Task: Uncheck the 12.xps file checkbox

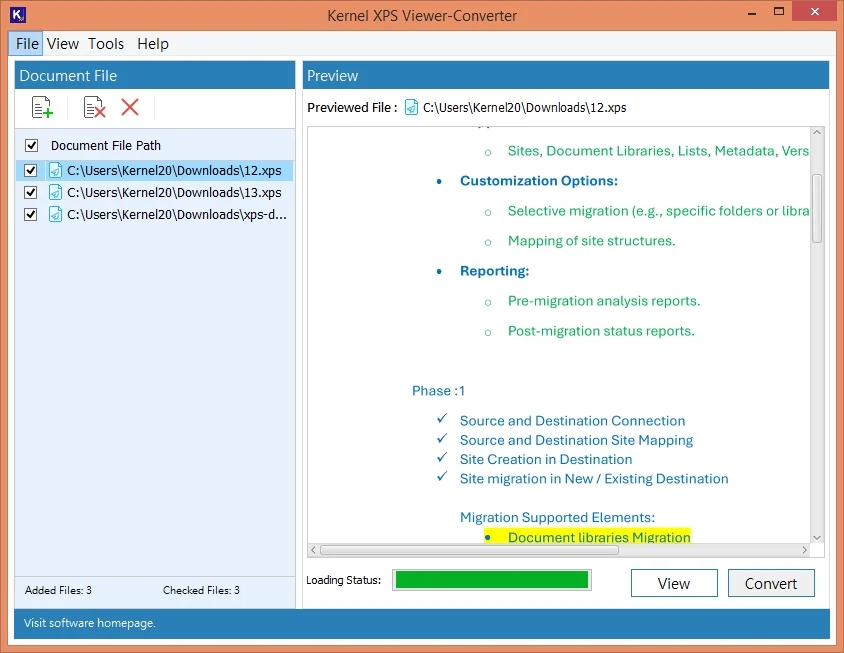Action: pos(31,171)
